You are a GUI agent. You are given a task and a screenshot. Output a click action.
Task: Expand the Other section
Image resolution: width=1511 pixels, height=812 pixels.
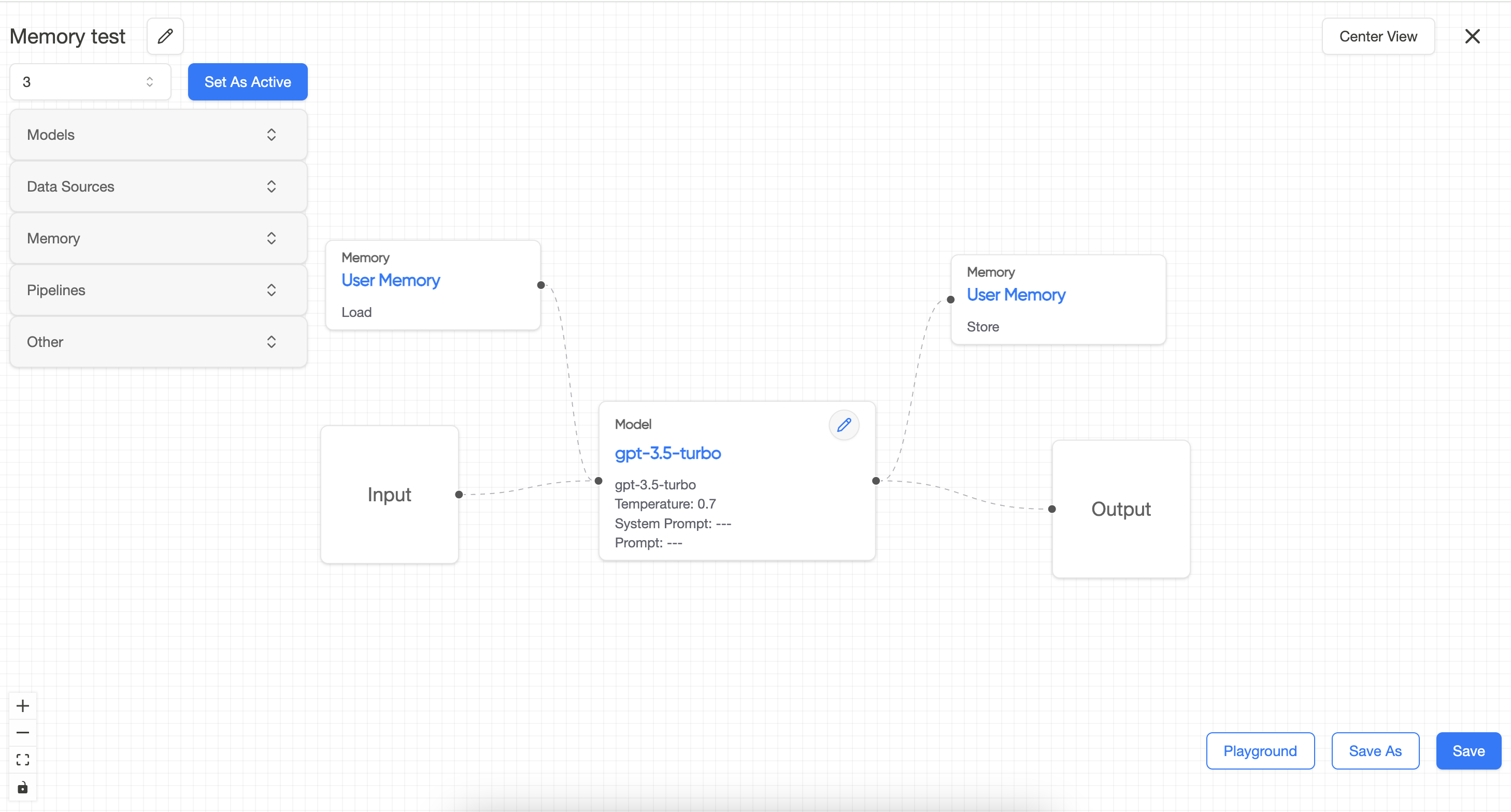click(159, 342)
